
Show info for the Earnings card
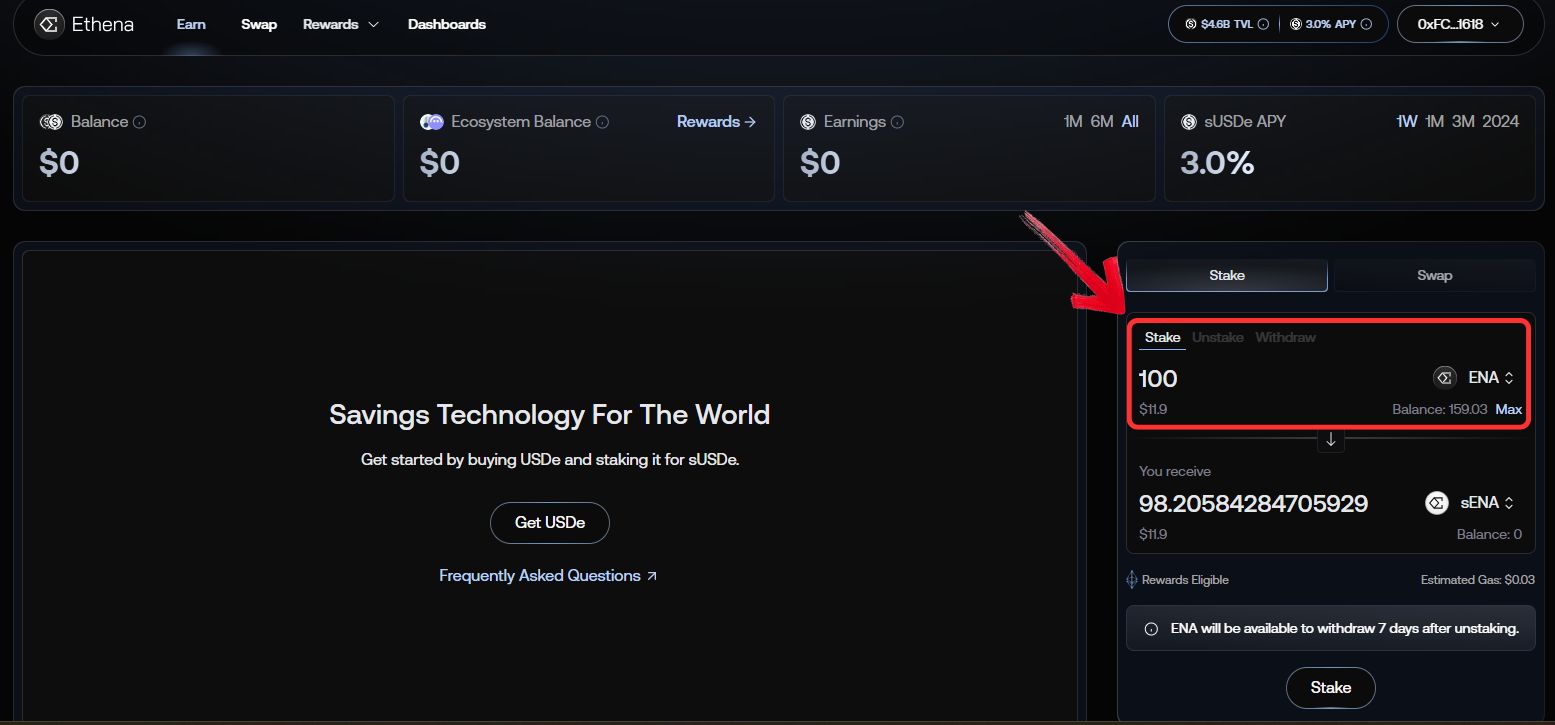point(897,122)
